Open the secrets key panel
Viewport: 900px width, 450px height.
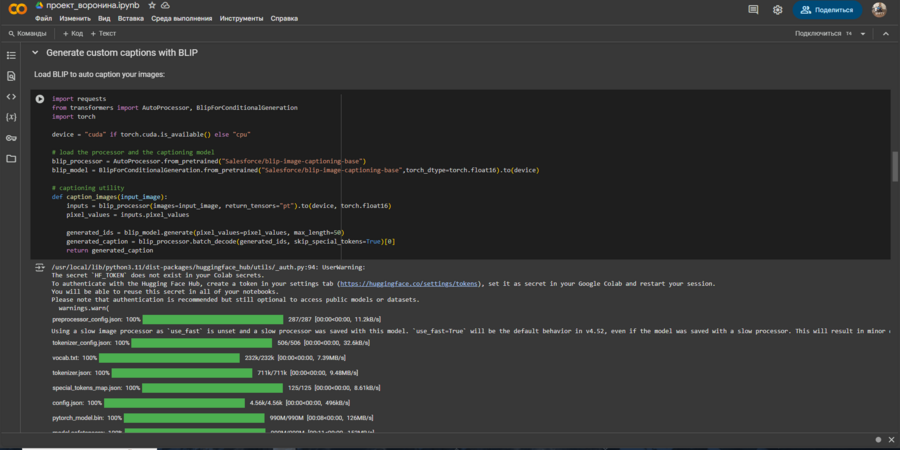click(11, 138)
